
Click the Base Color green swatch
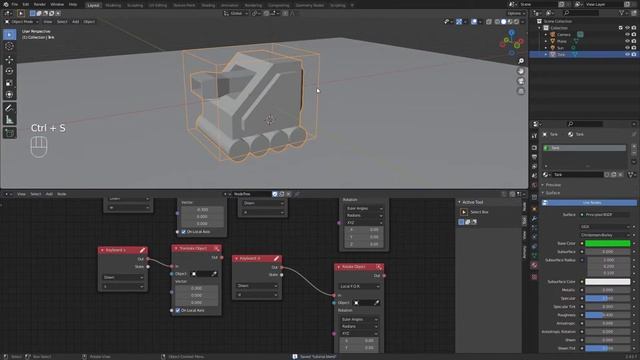(x=607, y=244)
